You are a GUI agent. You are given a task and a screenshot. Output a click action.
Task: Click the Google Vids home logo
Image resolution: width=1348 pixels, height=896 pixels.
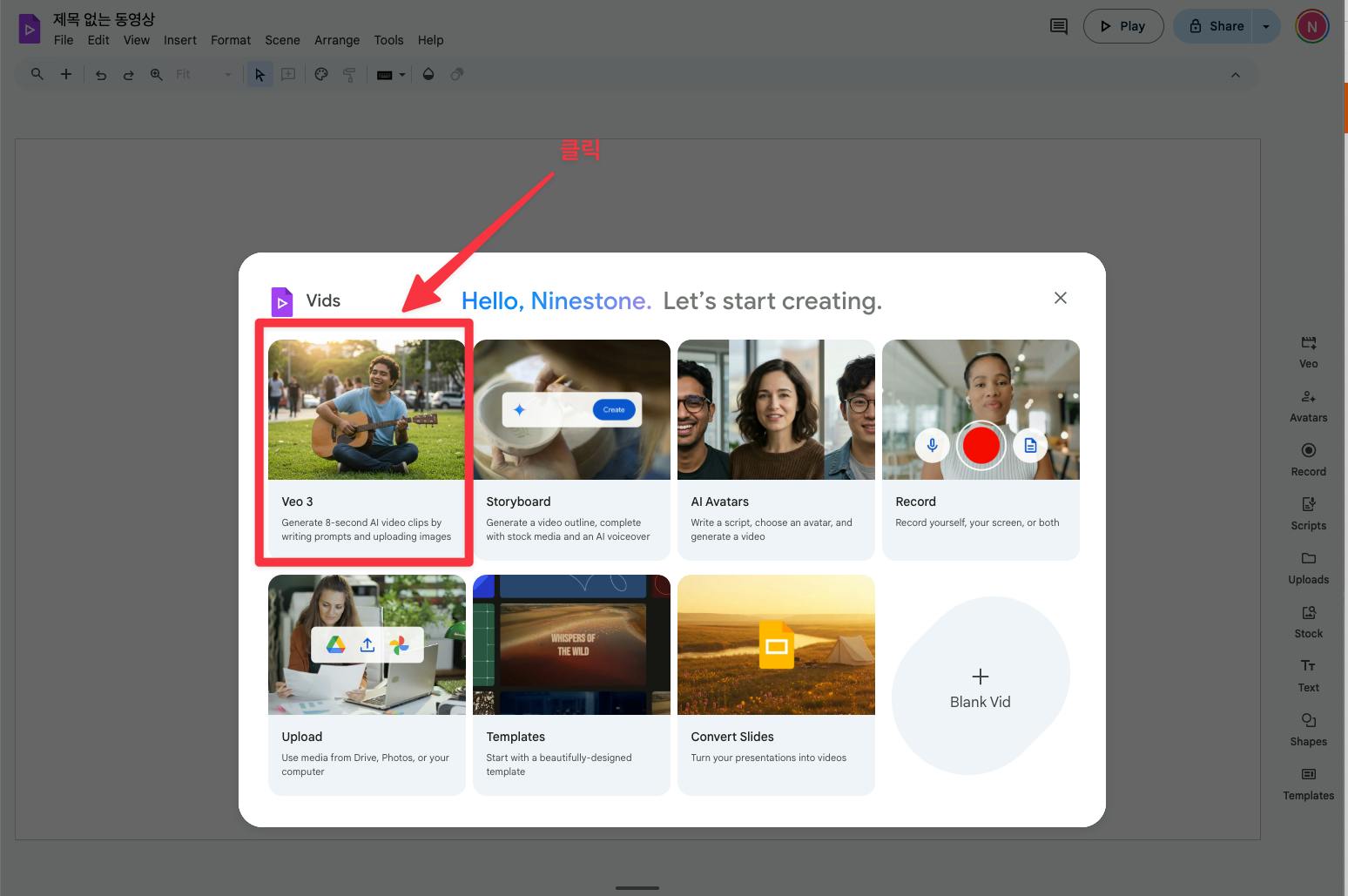[x=29, y=29]
